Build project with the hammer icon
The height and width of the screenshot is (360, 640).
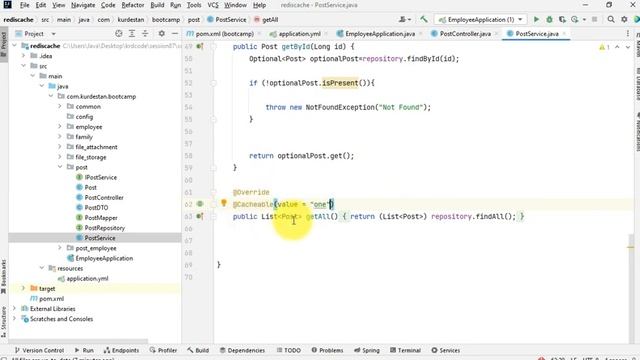[x=424, y=19]
